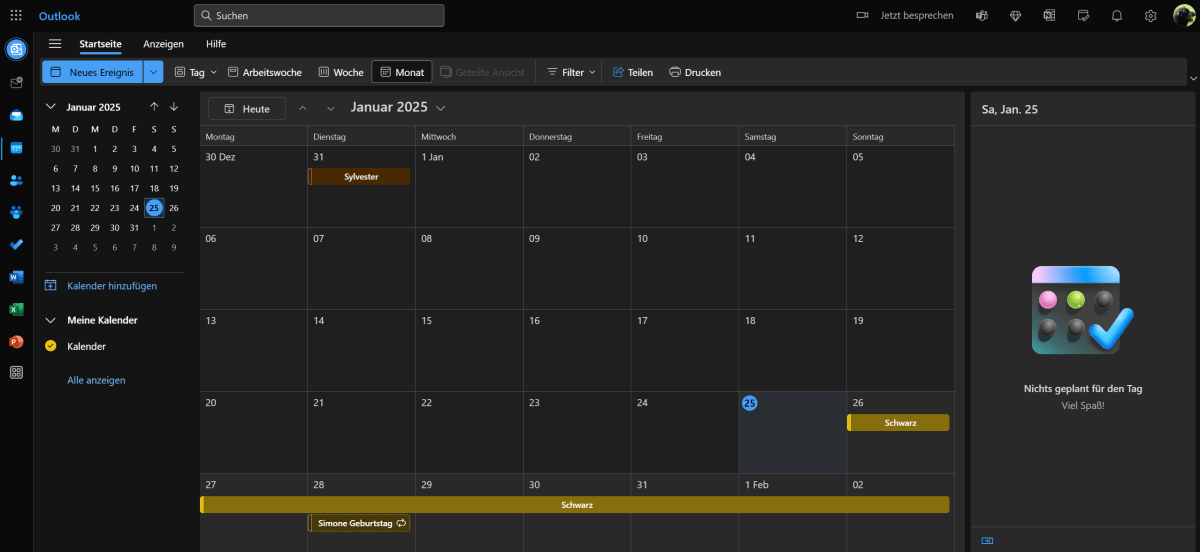Open premium diamond icon in top bar
The height and width of the screenshot is (552, 1200).
point(1016,16)
